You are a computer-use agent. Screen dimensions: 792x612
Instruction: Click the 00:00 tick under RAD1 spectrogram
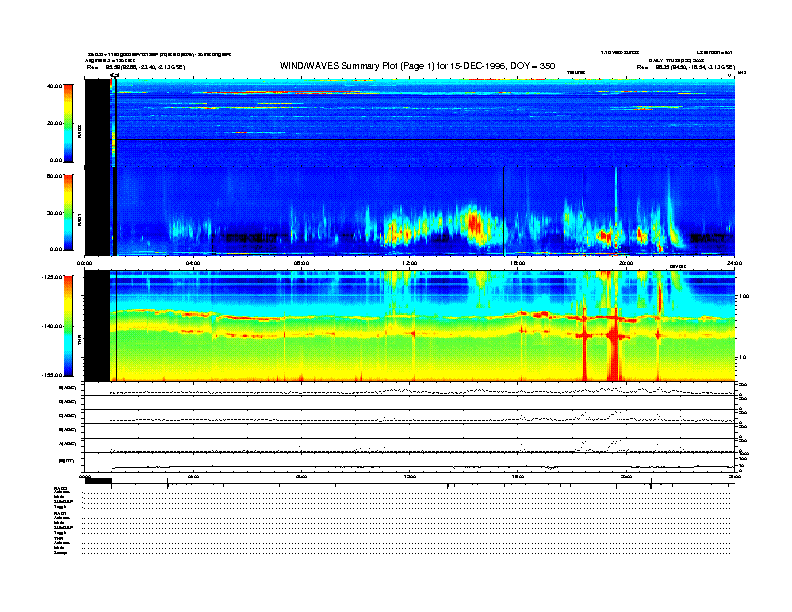(x=84, y=263)
